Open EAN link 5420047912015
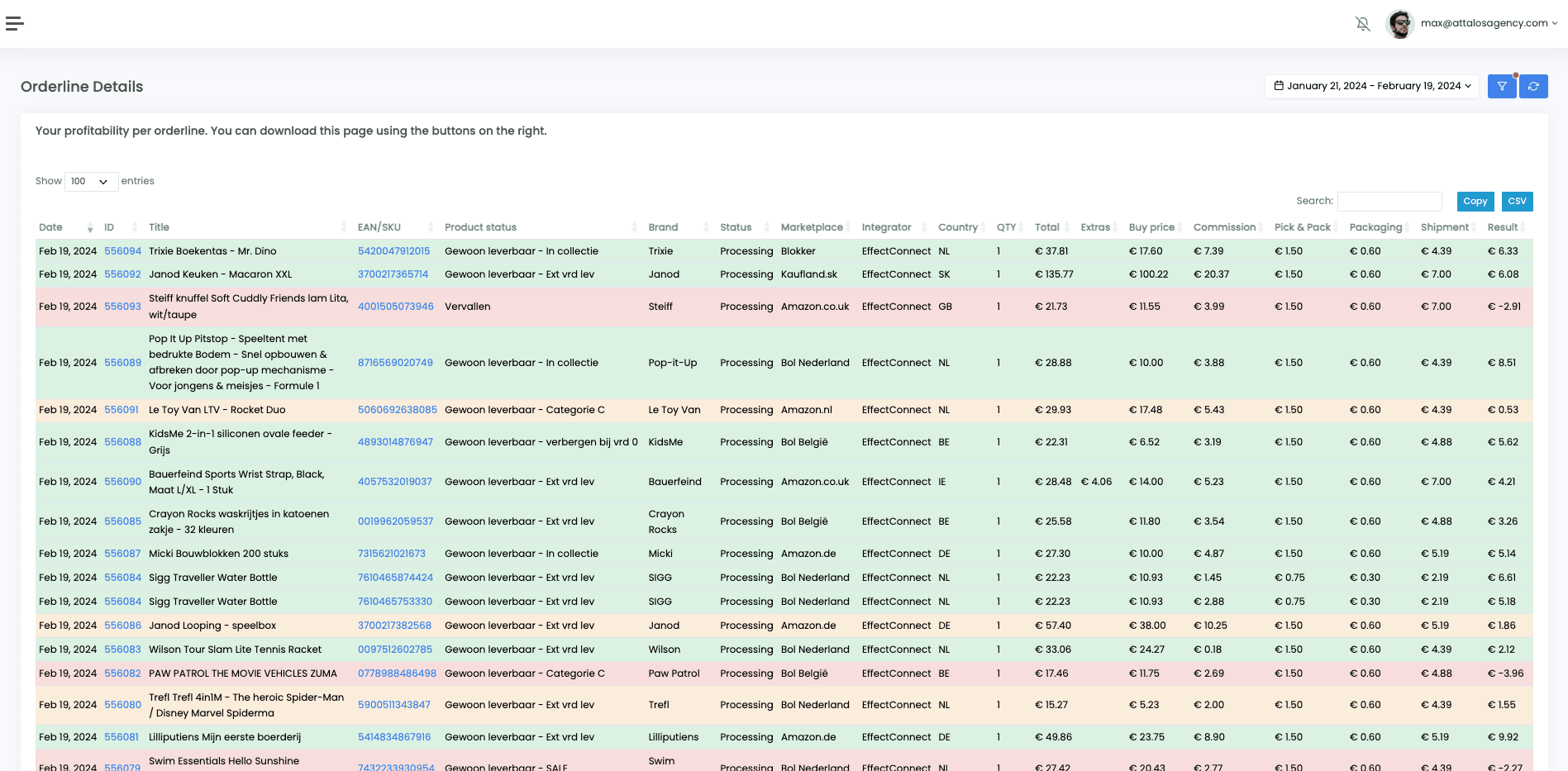 pos(393,251)
